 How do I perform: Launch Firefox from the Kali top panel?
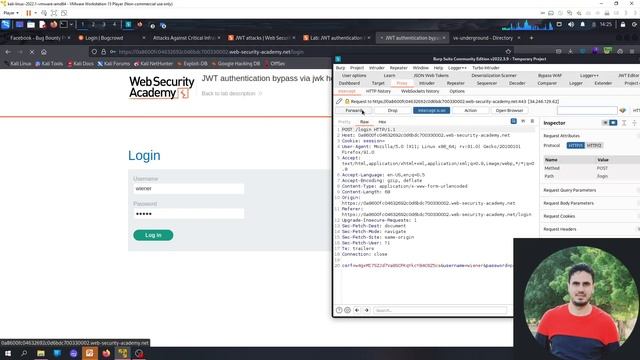pos(53,24)
